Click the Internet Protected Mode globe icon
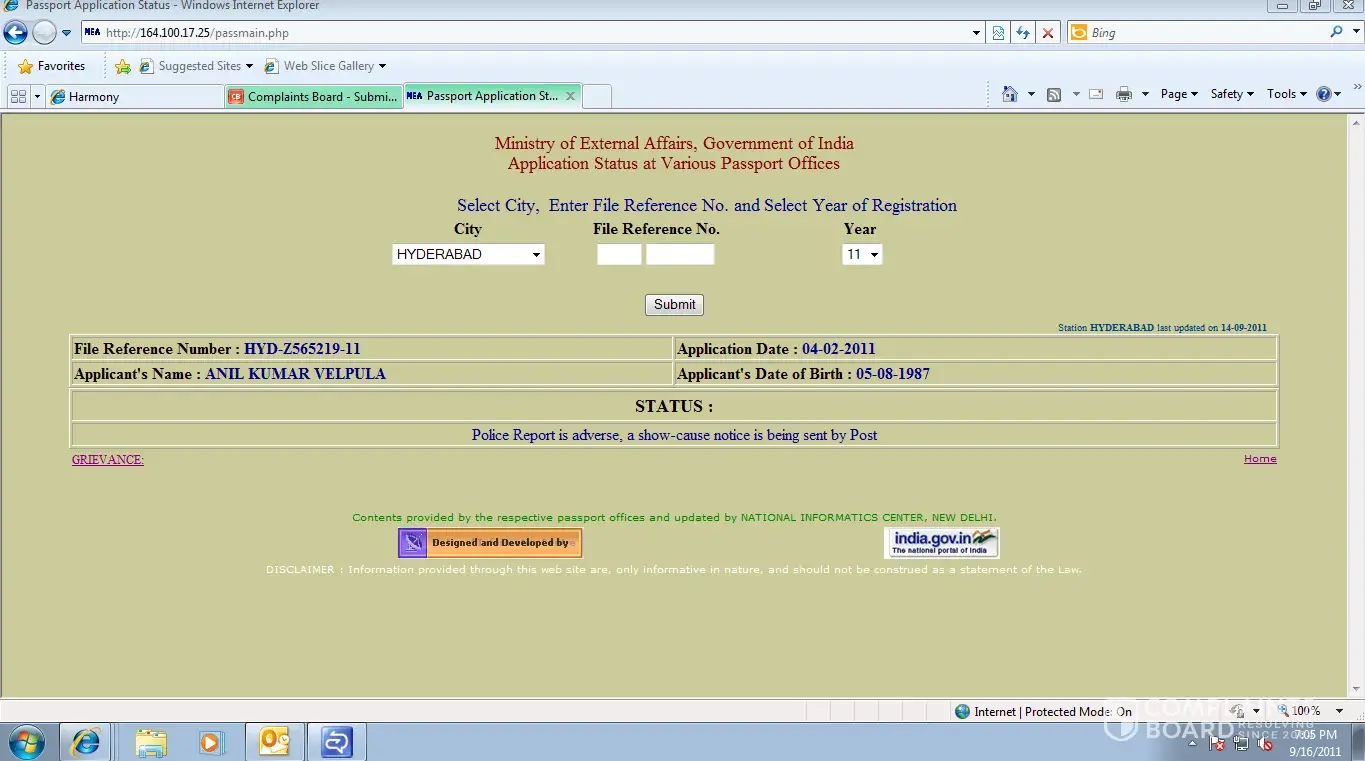 tap(963, 711)
